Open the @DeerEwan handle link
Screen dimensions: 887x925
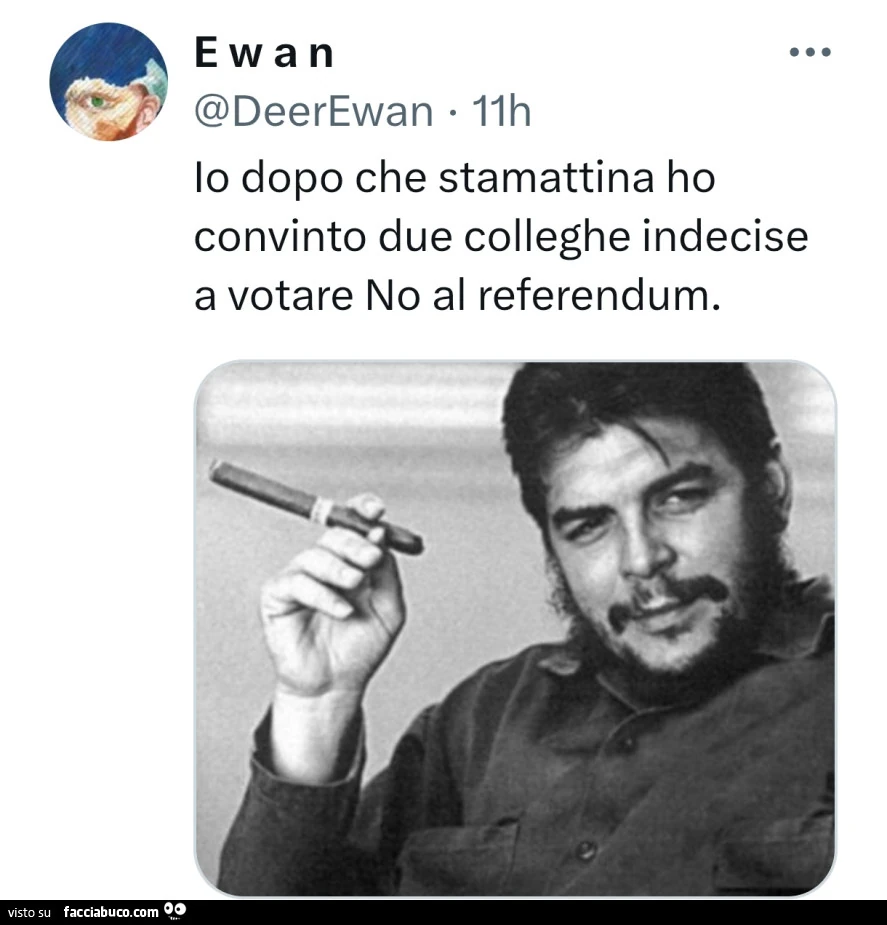click(x=314, y=111)
